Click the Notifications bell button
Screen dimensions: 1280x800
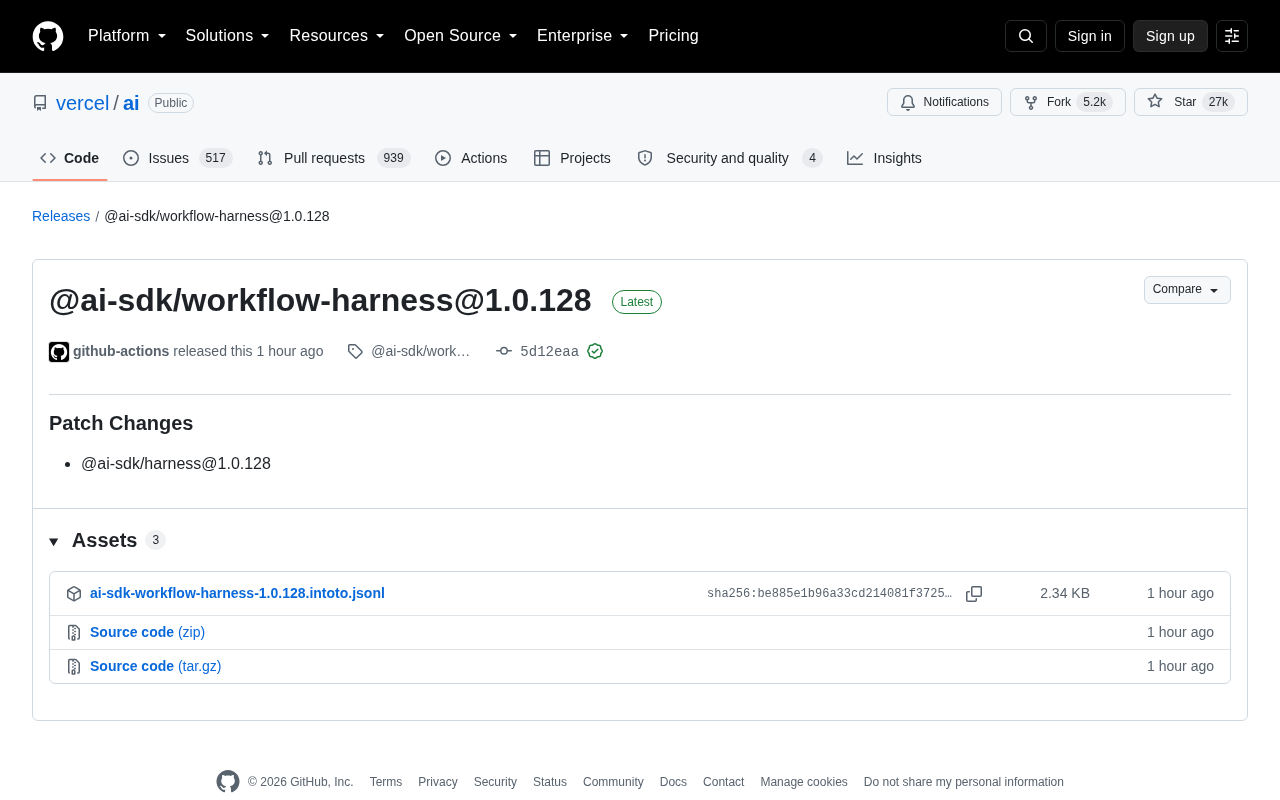pyautogui.click(x=944, y=102)
